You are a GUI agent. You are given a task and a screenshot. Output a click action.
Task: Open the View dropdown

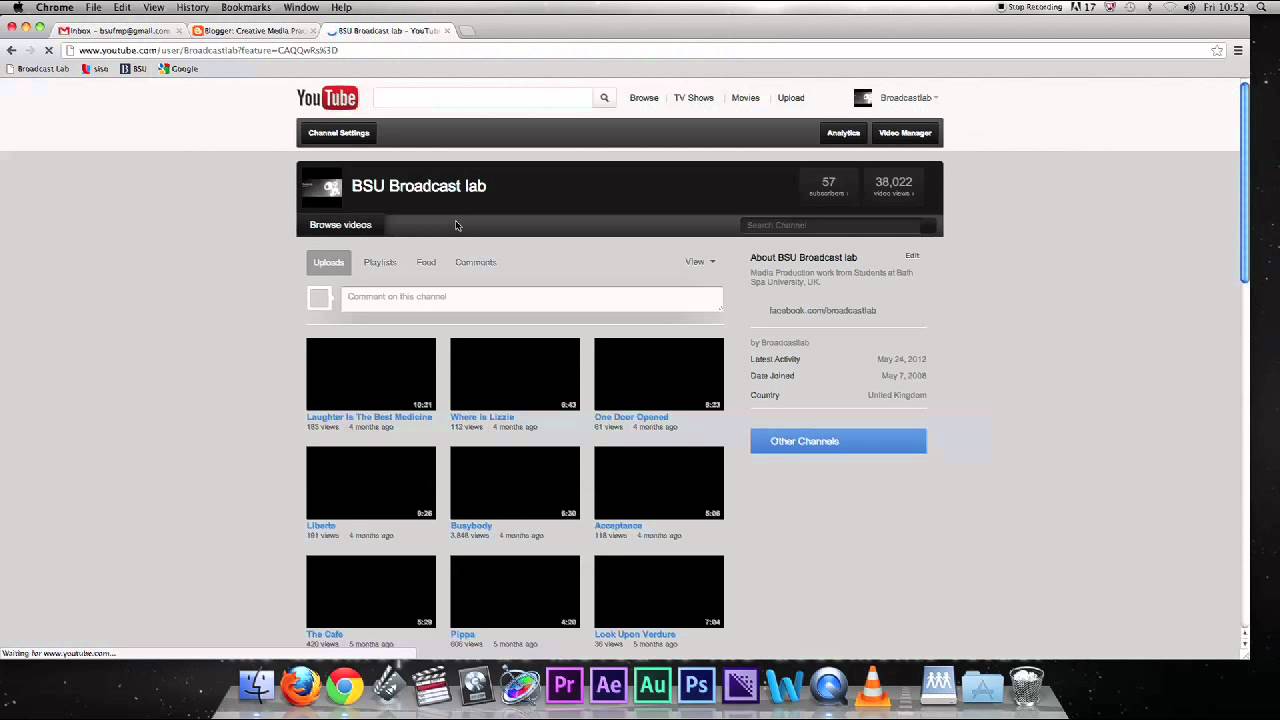(700, 262)
